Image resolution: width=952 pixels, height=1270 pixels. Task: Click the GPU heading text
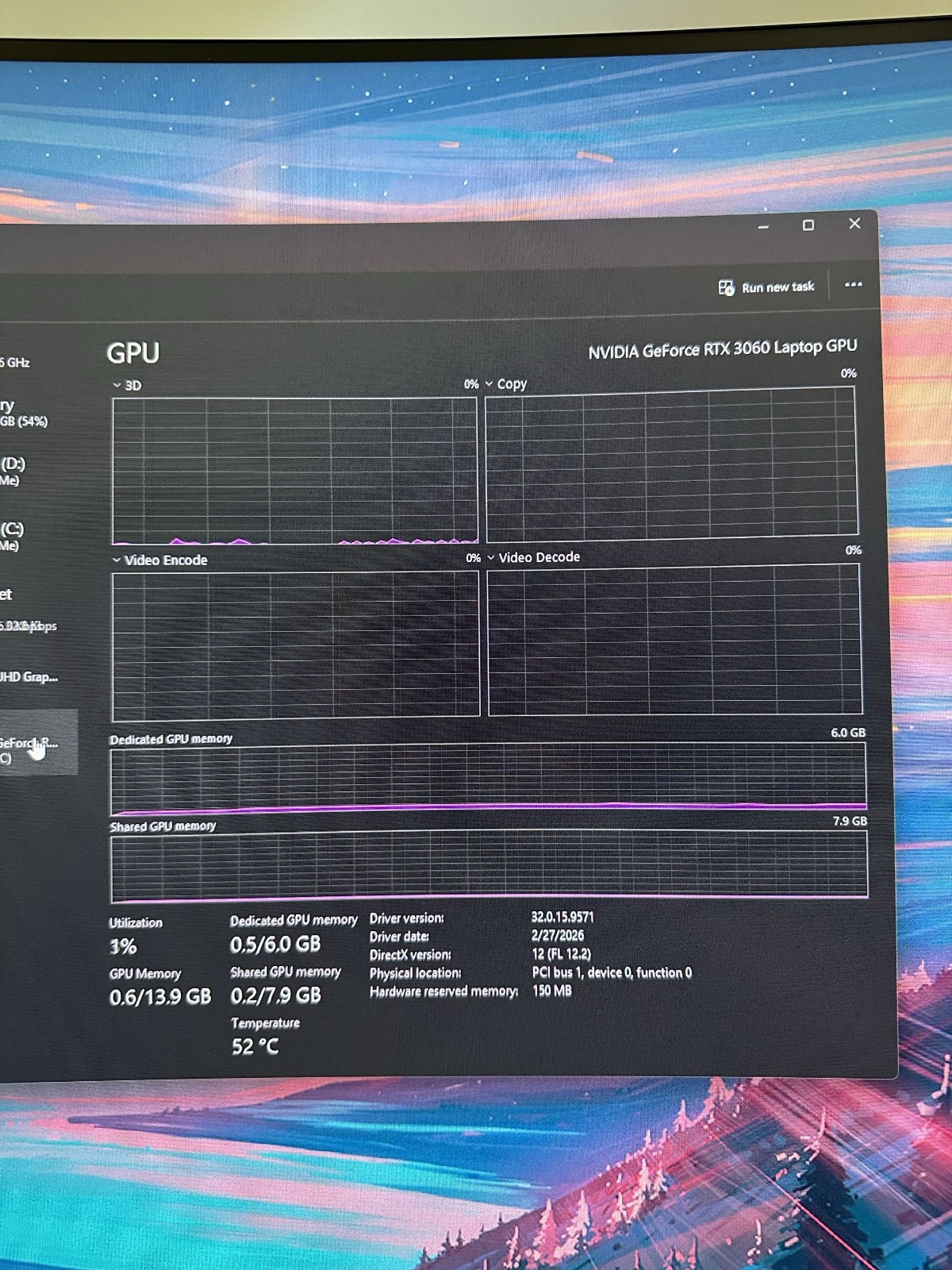pyautogui.click(x=133, y=353)
